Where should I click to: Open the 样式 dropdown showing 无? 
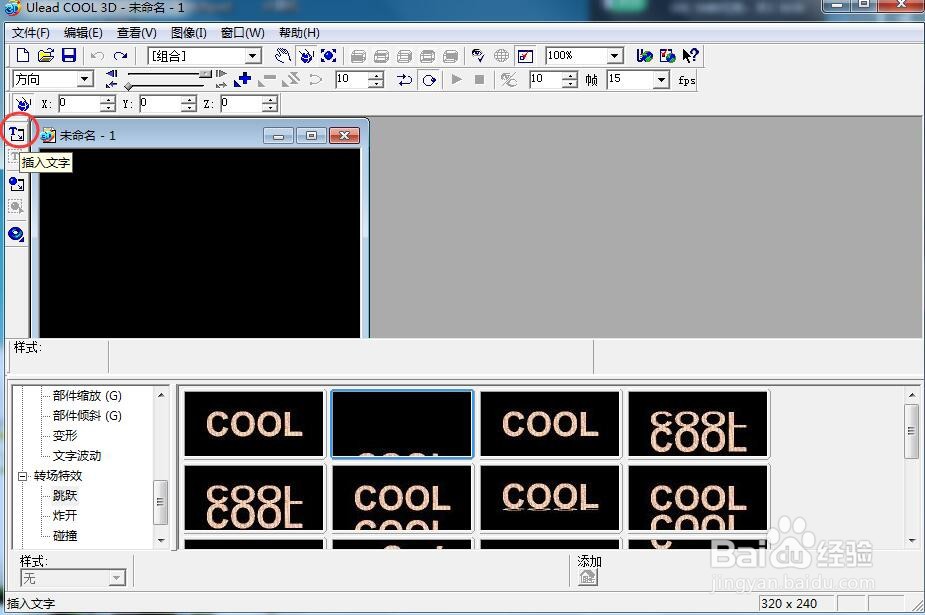[117, 578]
